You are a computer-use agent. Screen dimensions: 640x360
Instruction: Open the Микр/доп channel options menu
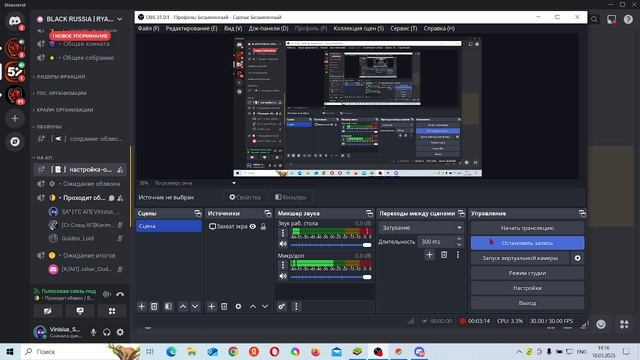tap(283, 265)
